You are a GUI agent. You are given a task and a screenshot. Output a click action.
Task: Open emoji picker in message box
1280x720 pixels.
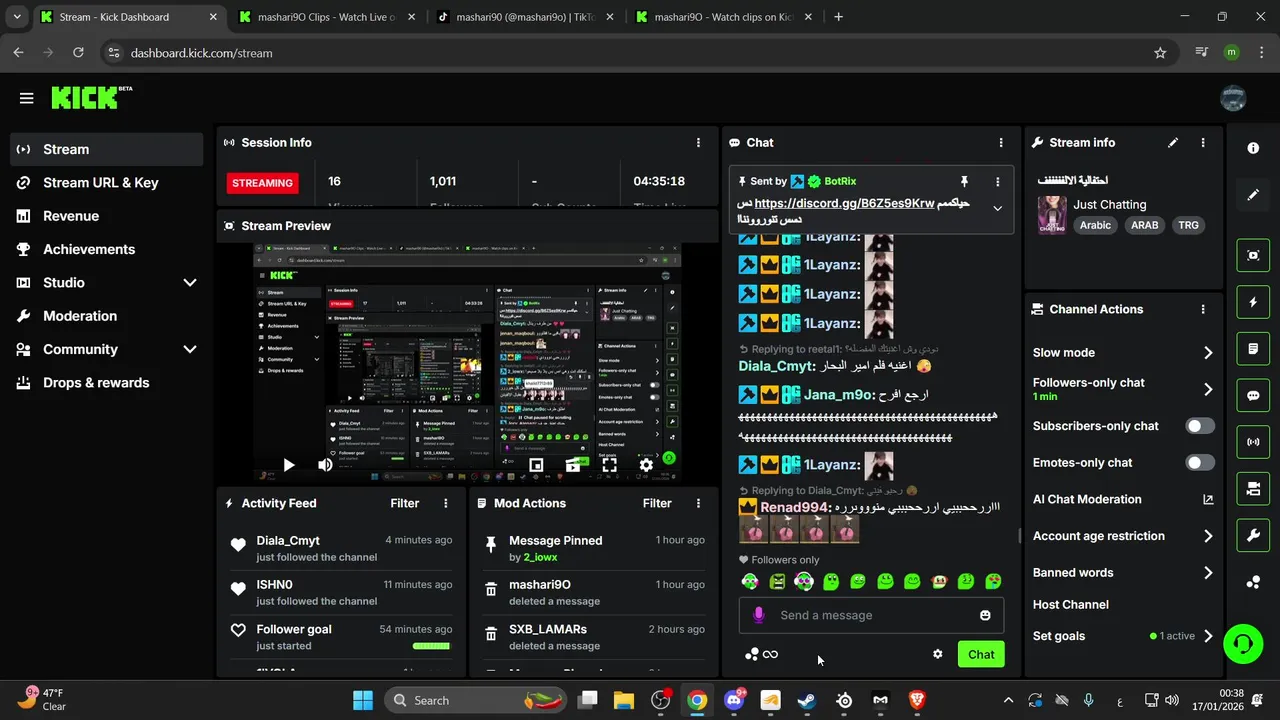tap(985, 616)
